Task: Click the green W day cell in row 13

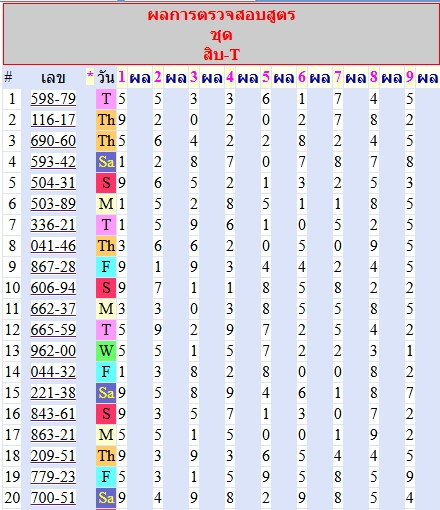Action: [x=106, y=351]
